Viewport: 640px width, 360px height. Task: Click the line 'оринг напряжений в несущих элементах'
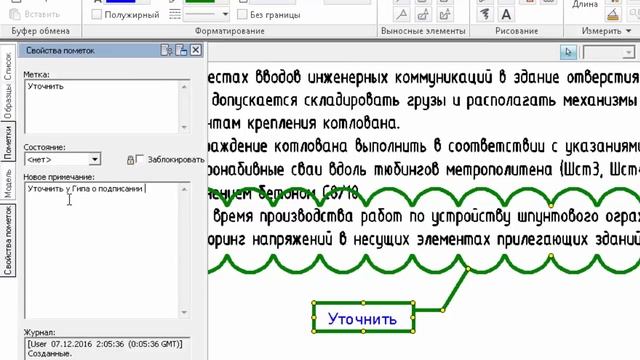[424, 239]
